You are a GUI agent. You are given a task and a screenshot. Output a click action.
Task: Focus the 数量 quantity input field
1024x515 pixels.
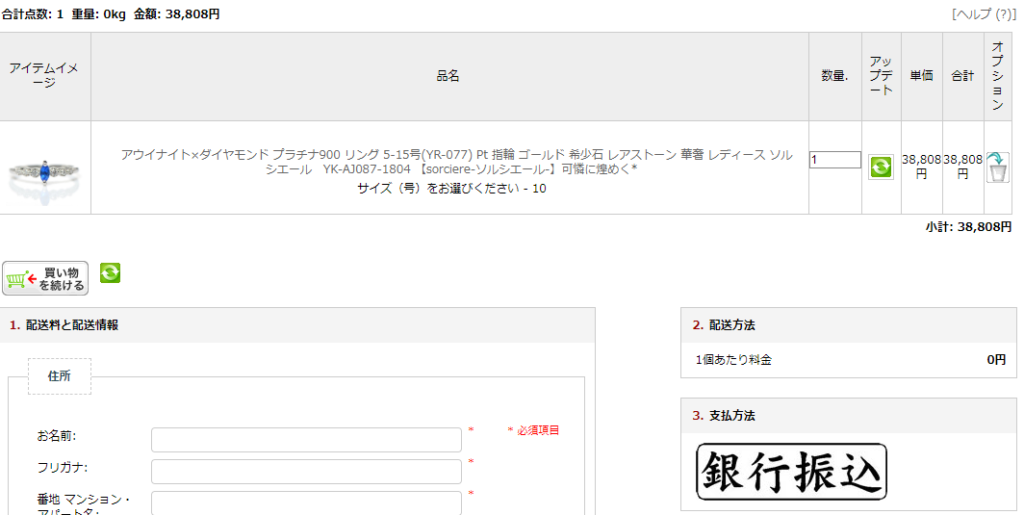coord(834,160)
